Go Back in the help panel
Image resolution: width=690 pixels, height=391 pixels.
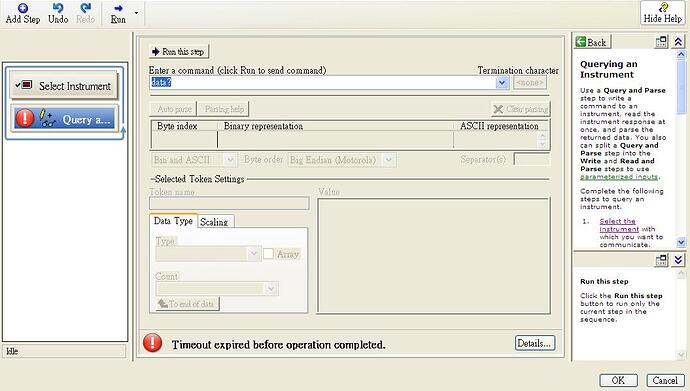click(591, 42)
